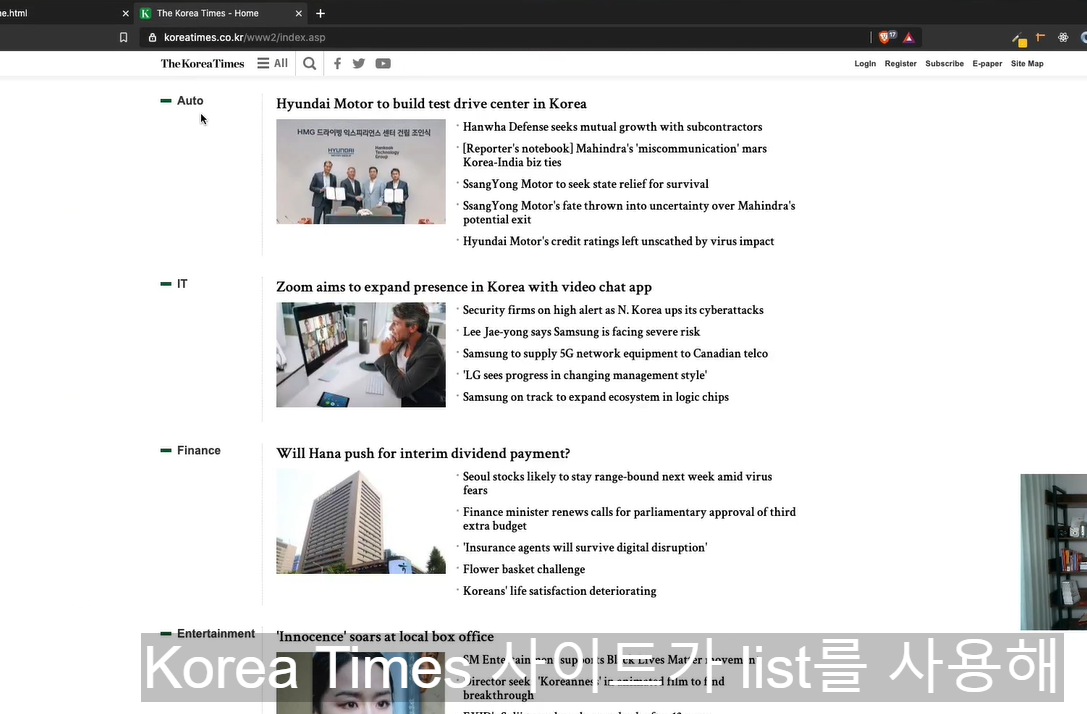Click The Korea Times logo
This screenshot has height=714, width=1087.
click(x=202, y=64)
